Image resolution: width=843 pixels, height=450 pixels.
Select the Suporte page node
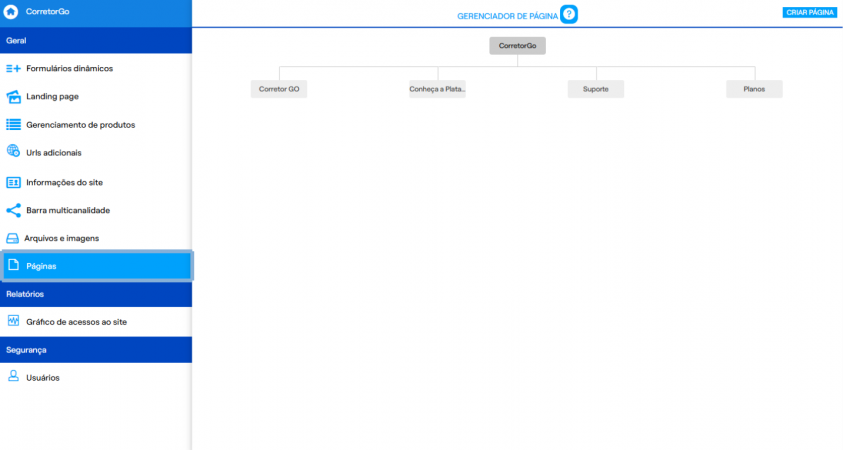pos(596,89)
